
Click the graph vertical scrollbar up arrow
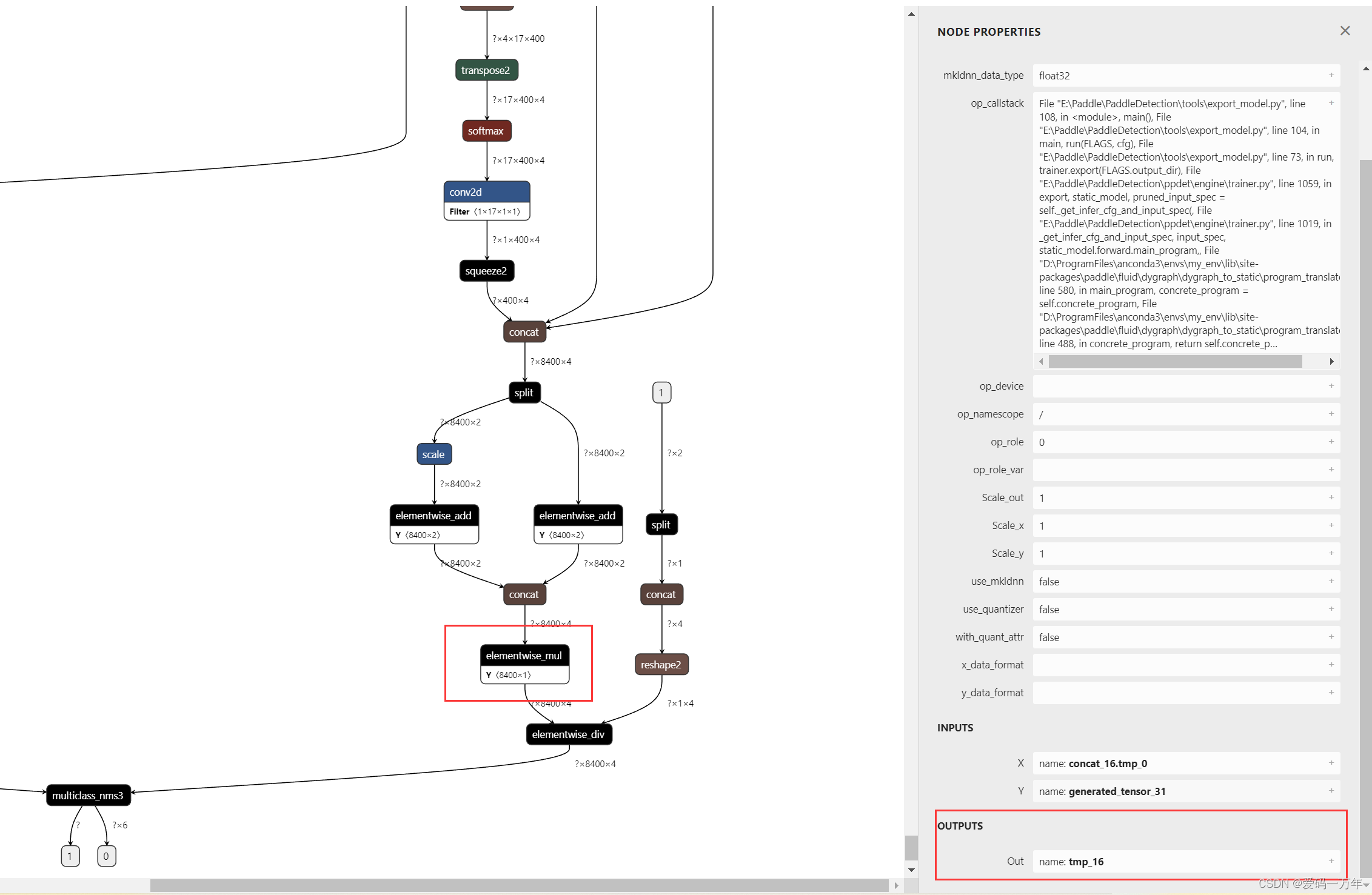coord(911,14)
